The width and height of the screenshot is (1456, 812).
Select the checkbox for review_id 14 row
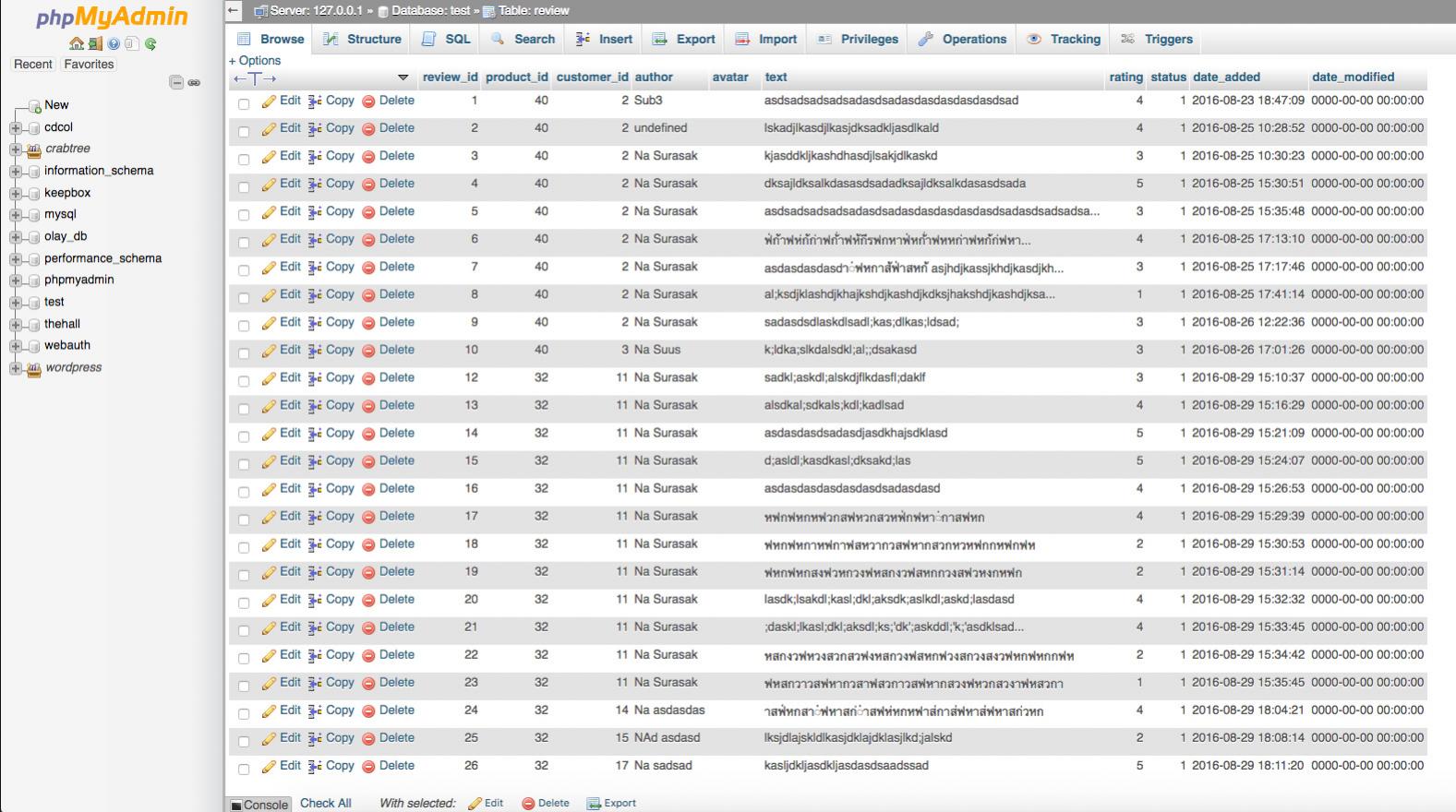click(244, 436)
